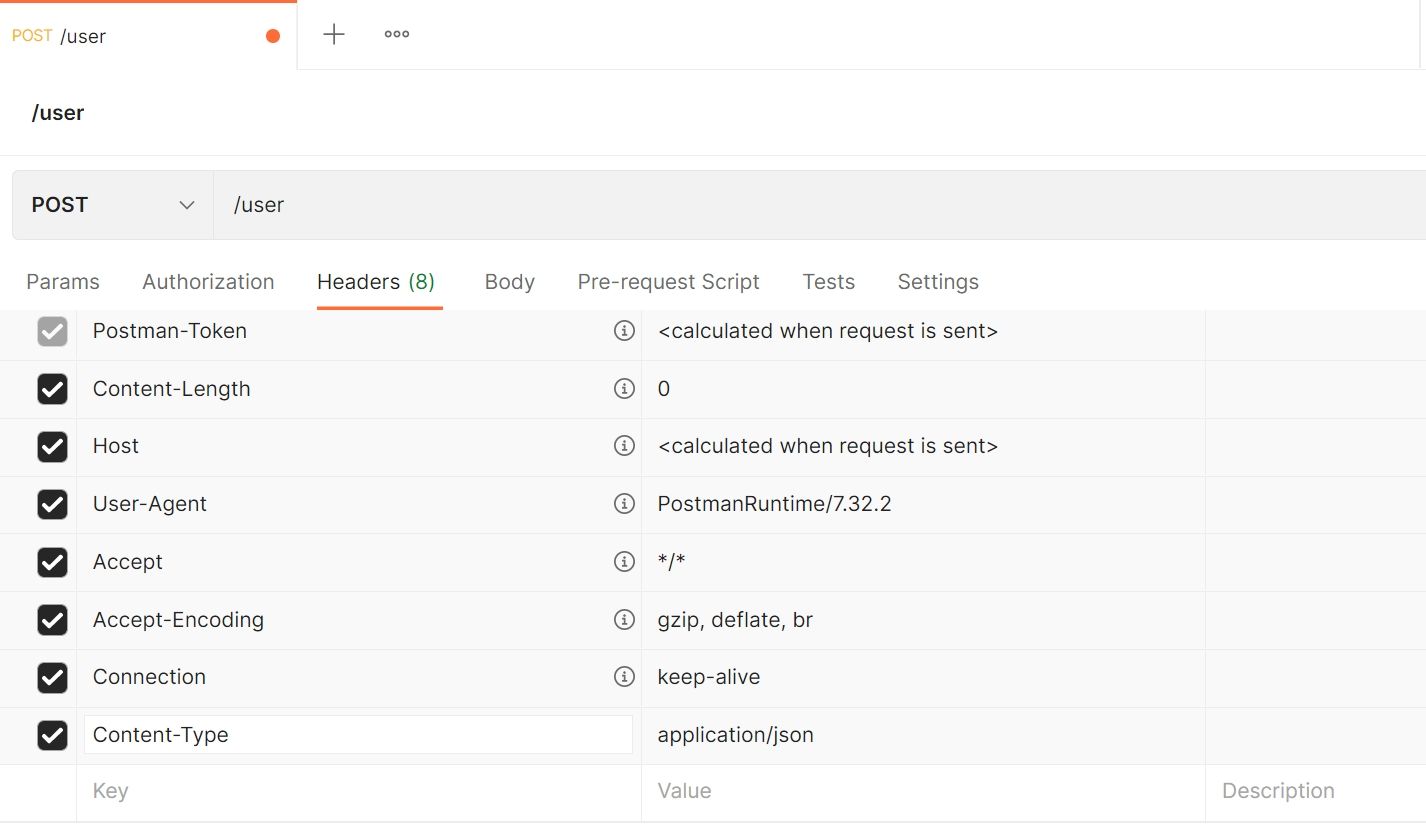View info icon beside Postman-Token header
Viewport: 1426px width, 824px height.
pyautogui.click(x=624, y=331)
